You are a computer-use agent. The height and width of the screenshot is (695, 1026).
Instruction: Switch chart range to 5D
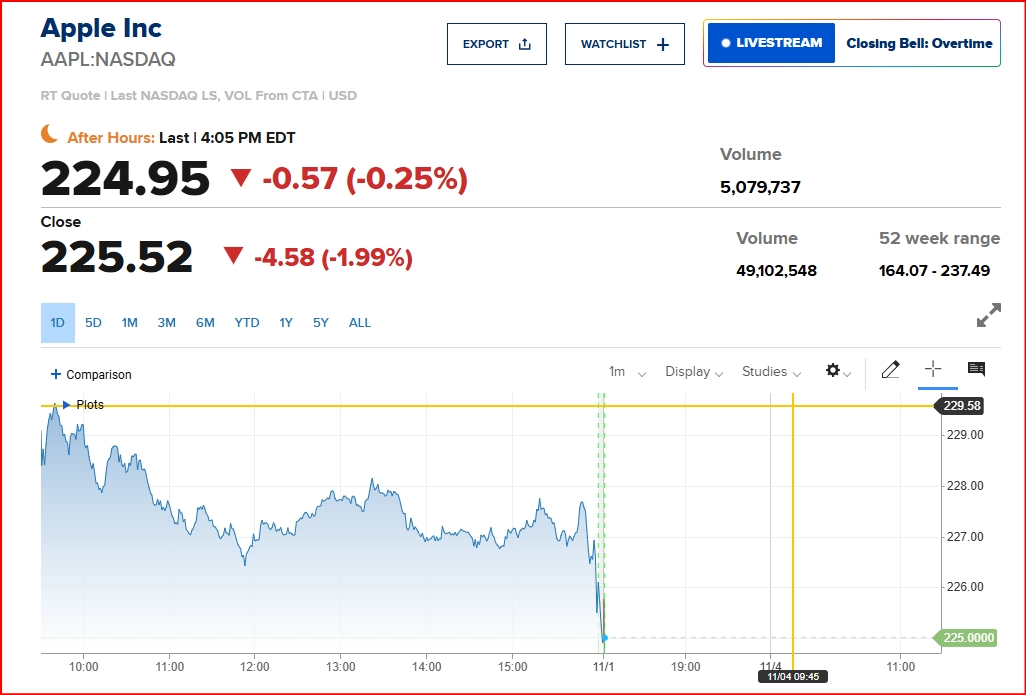click(x=93, y=323)
